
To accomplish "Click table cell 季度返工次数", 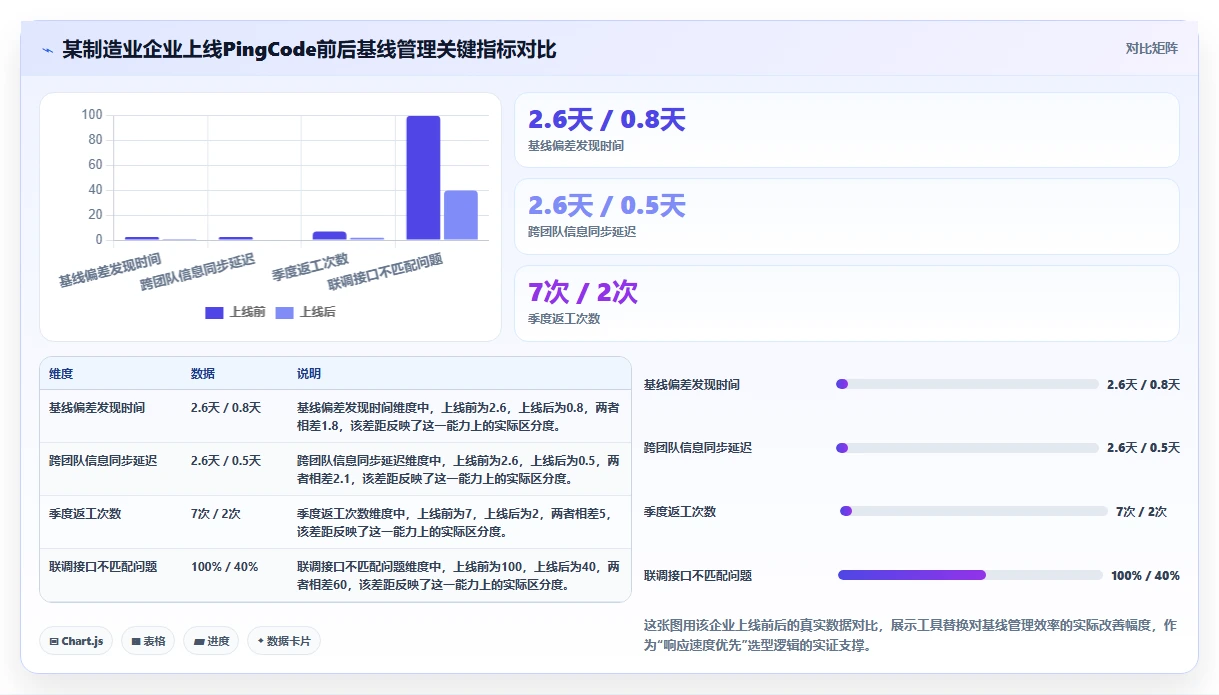I will click(85, 514).
